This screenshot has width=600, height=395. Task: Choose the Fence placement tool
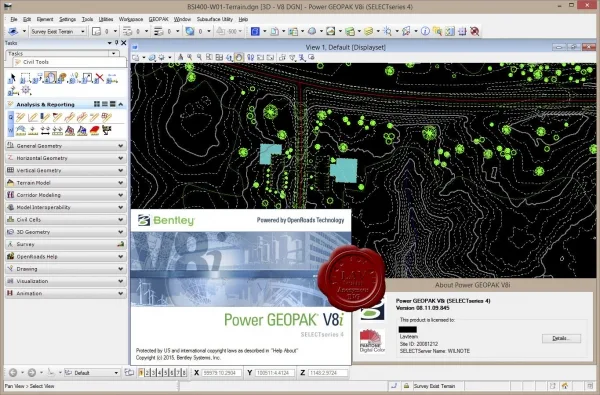25,78
